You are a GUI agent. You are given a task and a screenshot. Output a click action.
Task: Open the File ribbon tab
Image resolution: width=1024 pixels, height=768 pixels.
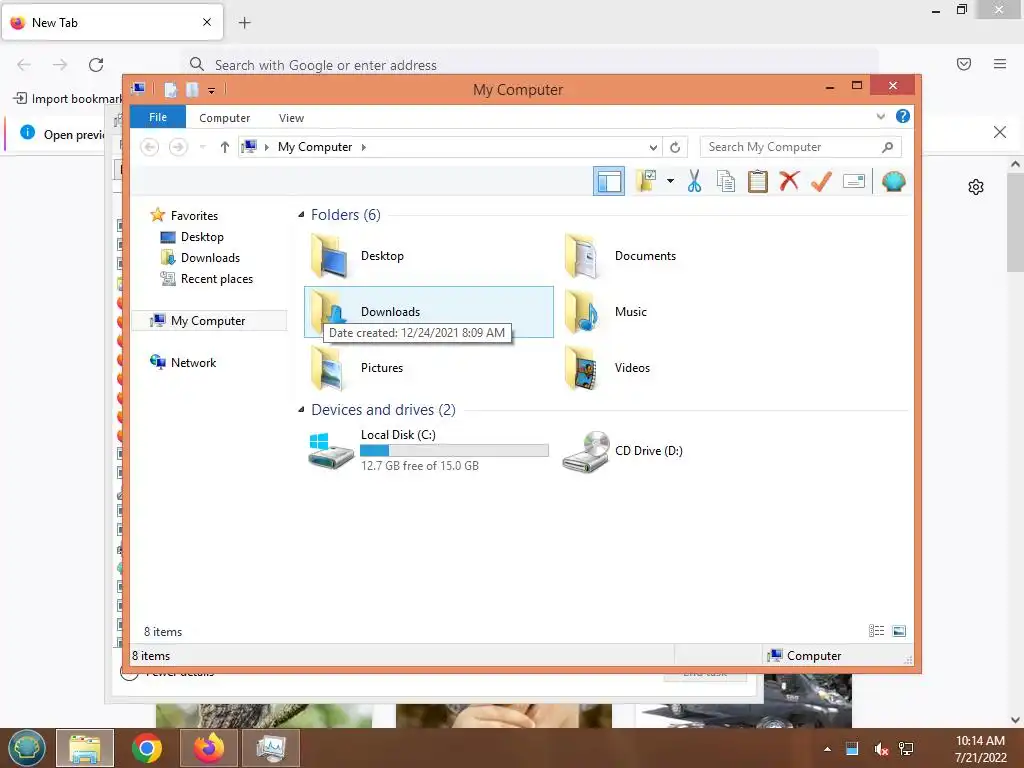(158, 117)
